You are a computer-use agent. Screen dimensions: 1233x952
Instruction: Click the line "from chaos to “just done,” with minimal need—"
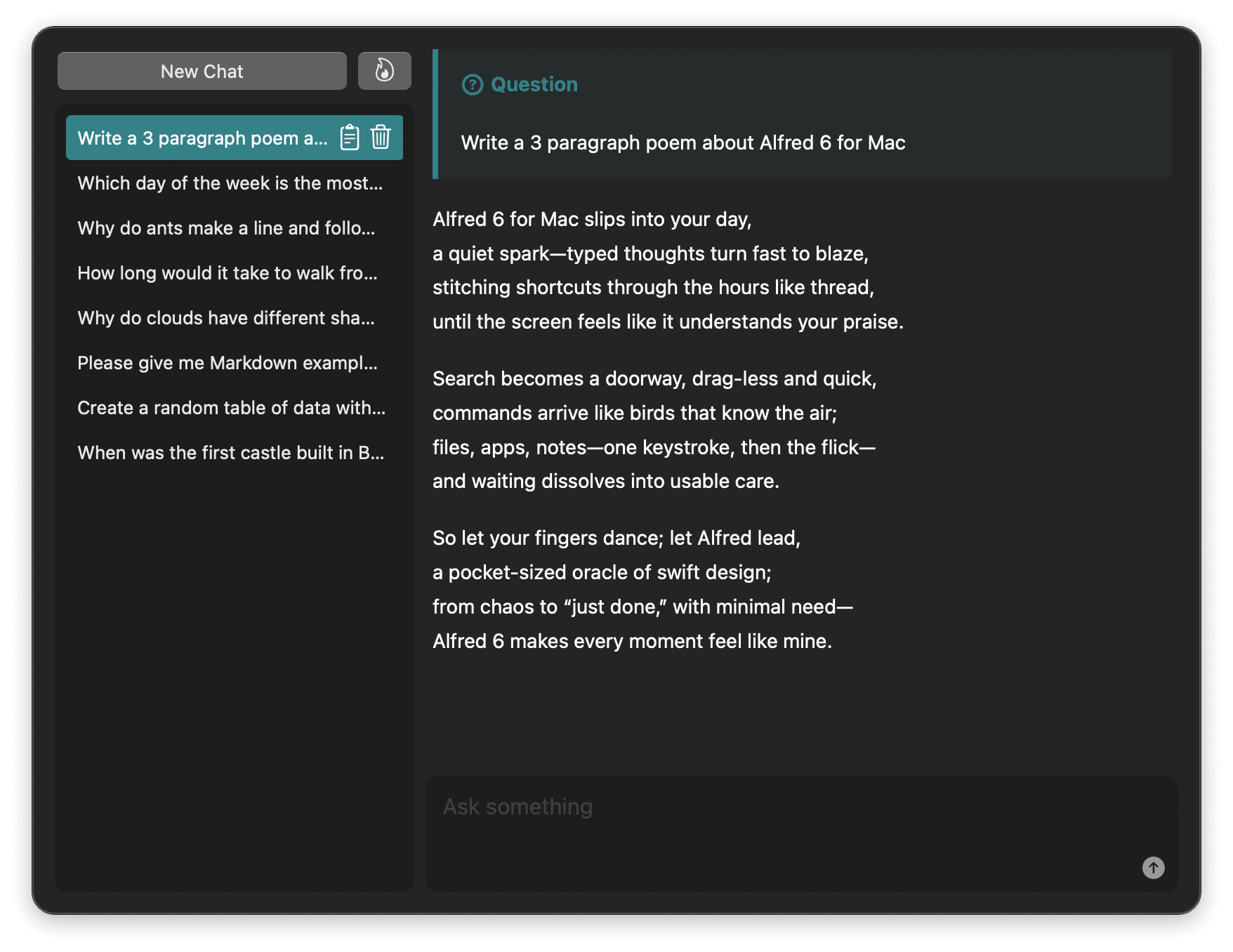pyautogui.click(x=643, y=607)
